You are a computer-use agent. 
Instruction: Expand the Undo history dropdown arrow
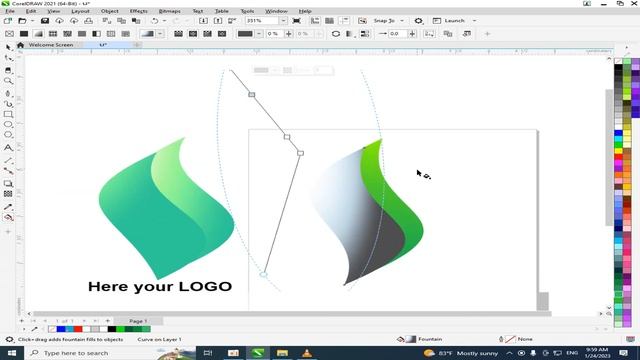[164, 20]
